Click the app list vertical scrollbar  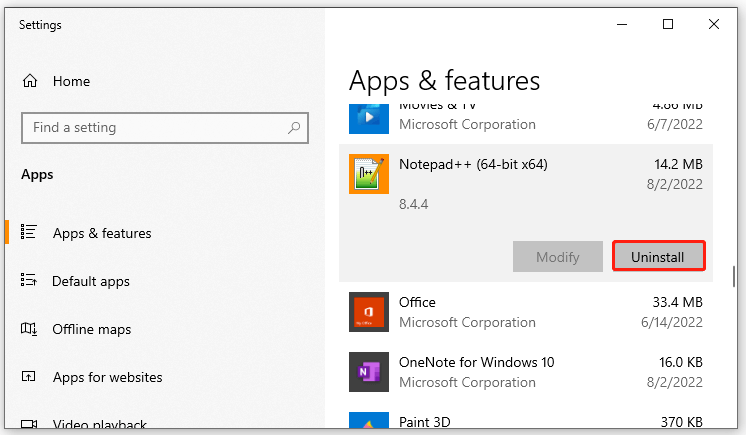coord(734,276)
